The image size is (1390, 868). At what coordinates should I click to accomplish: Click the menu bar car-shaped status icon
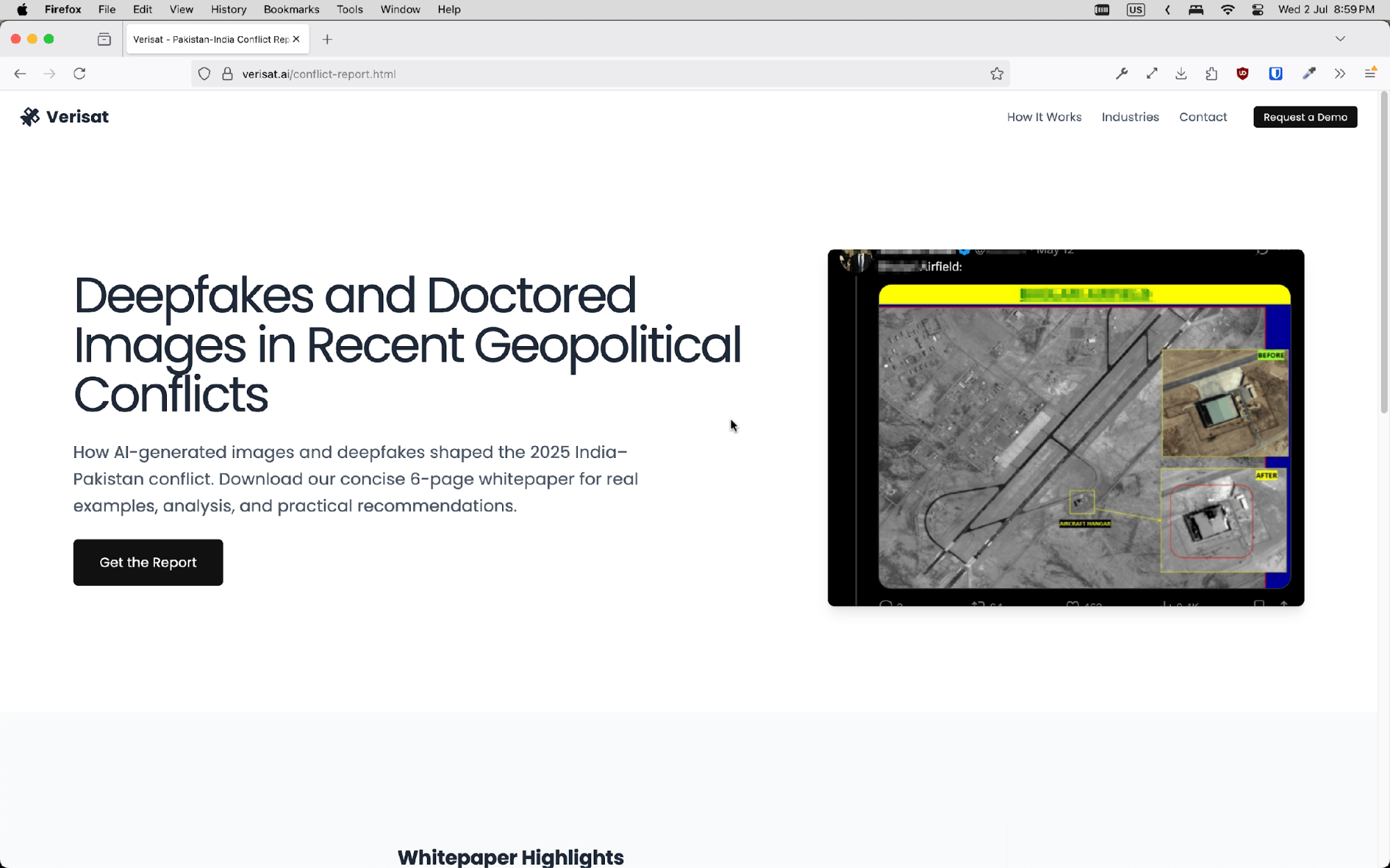1197,10
